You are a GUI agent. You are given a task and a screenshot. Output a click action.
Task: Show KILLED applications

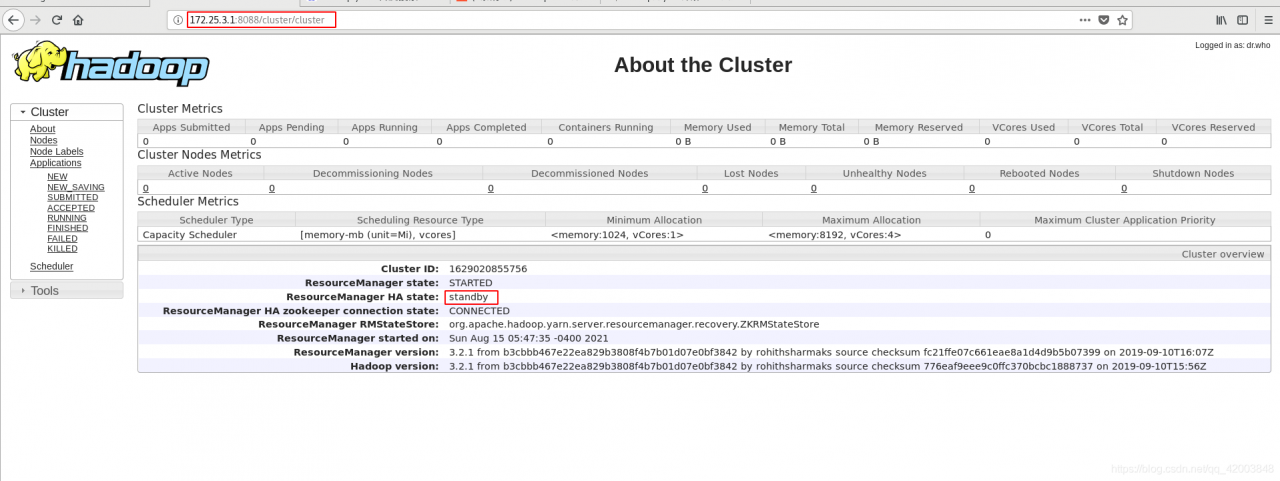click(x=62, y=249)
